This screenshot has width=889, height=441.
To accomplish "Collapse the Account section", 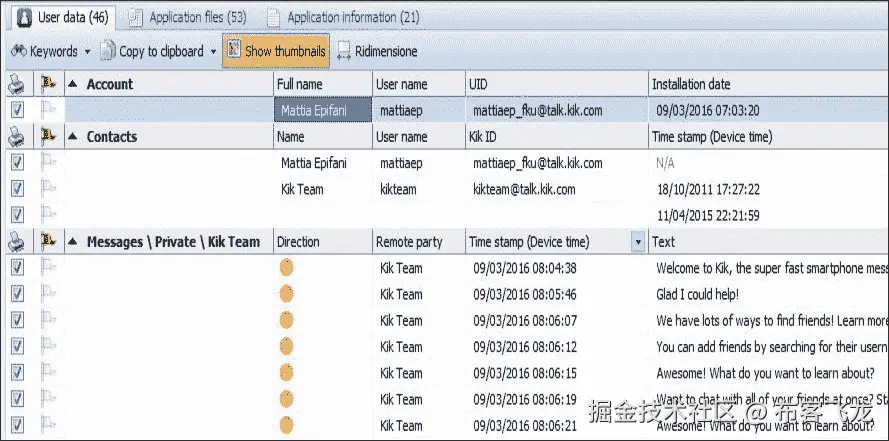I will point(73,84).
